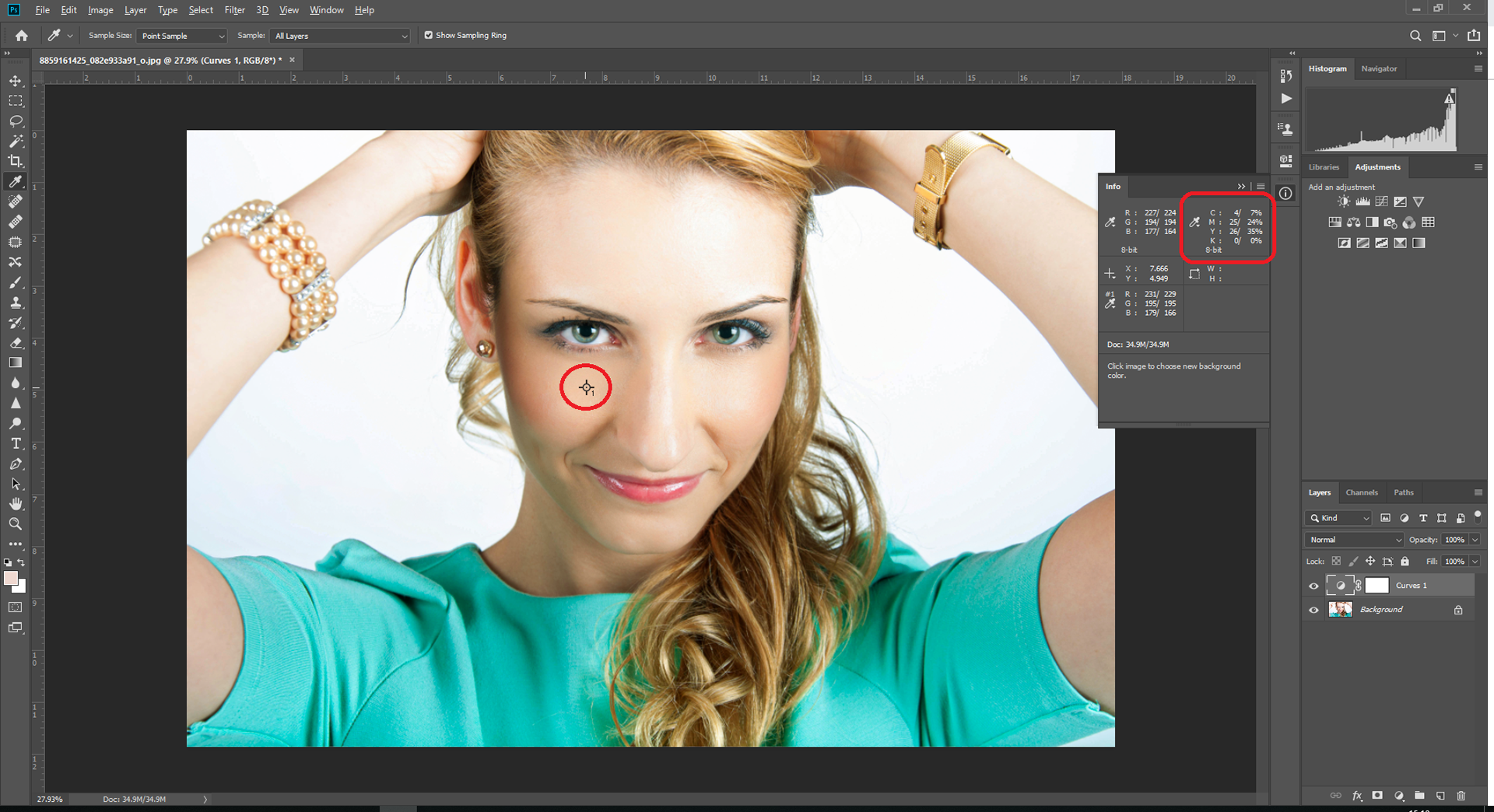Viewport: 1494px width, 812px height.
Task: Switch to the Navigator tab
Action: (x=1379, y=68)
